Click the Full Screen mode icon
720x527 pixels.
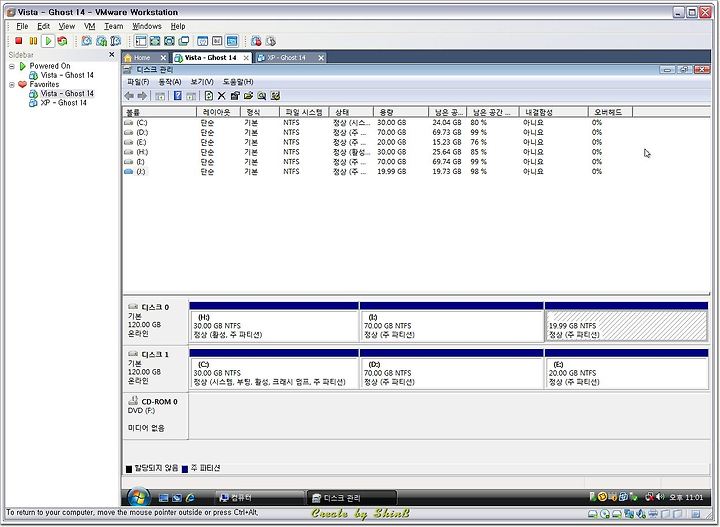click(155, 41)
